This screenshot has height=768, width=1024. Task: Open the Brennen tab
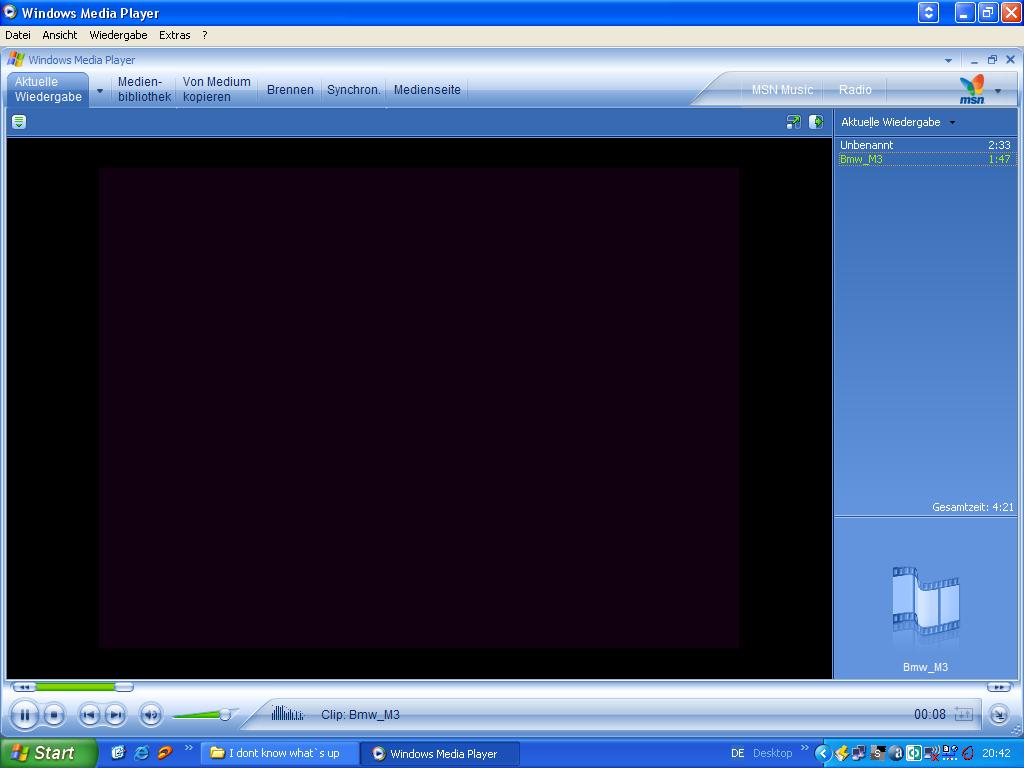290,90
